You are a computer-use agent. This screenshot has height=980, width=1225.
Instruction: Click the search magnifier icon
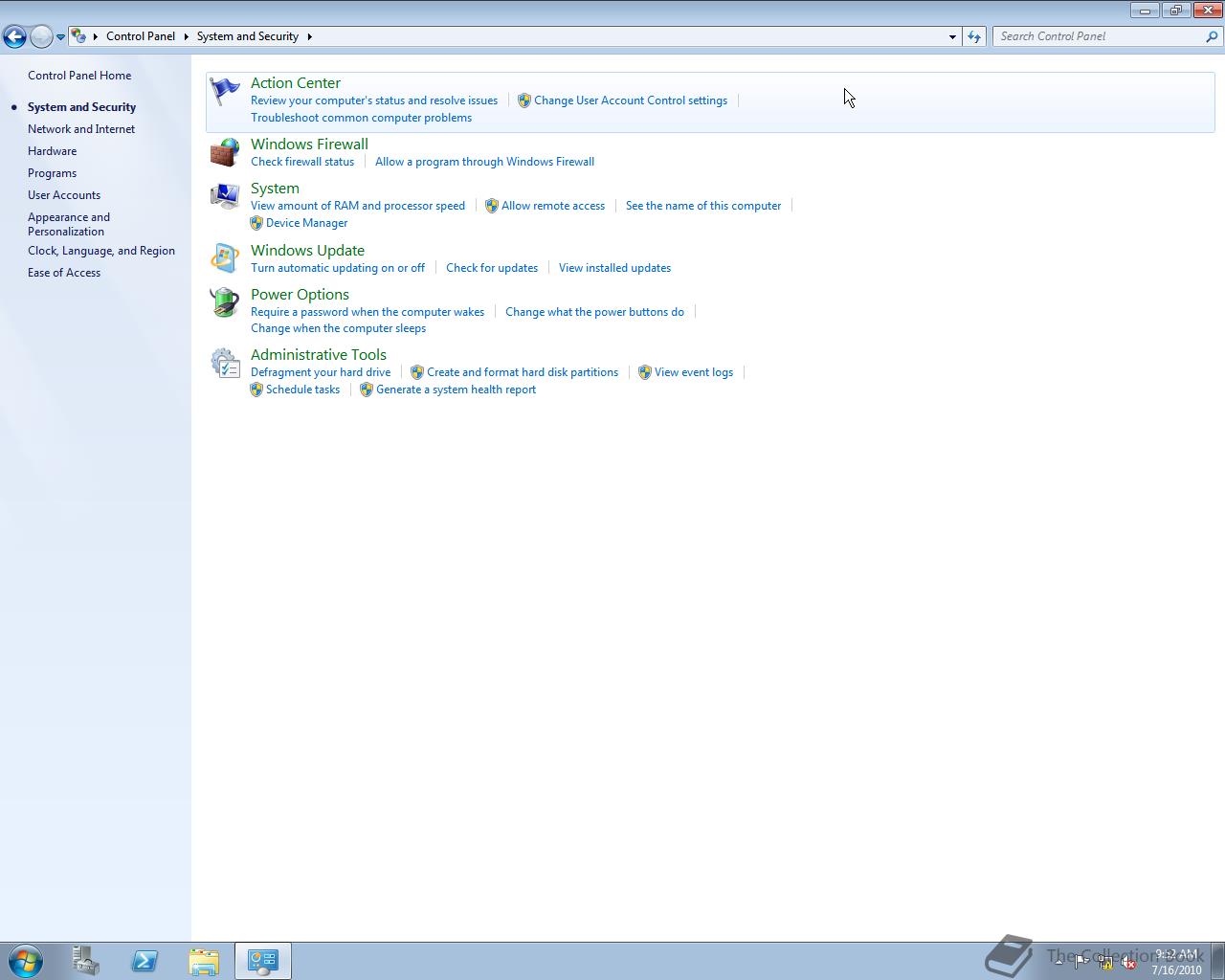[x=1213, y=36]
